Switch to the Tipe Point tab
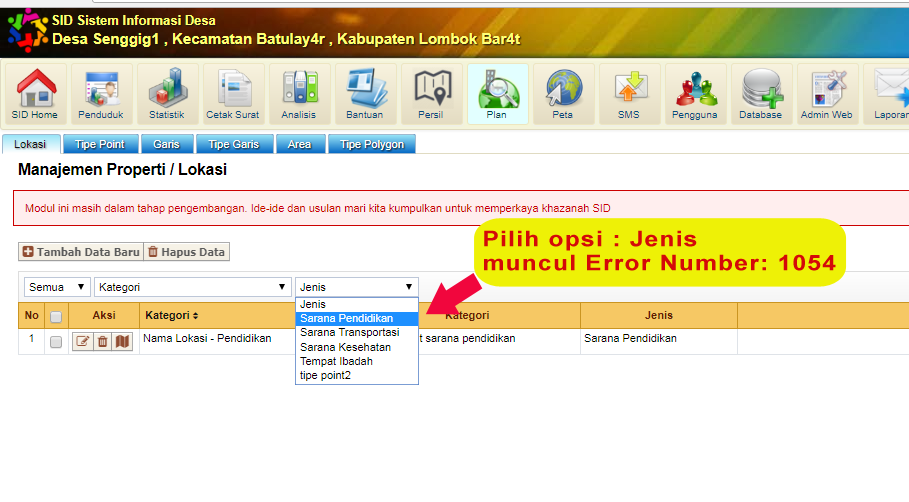This screenshot has width=909, height=502. pos(100,144)
